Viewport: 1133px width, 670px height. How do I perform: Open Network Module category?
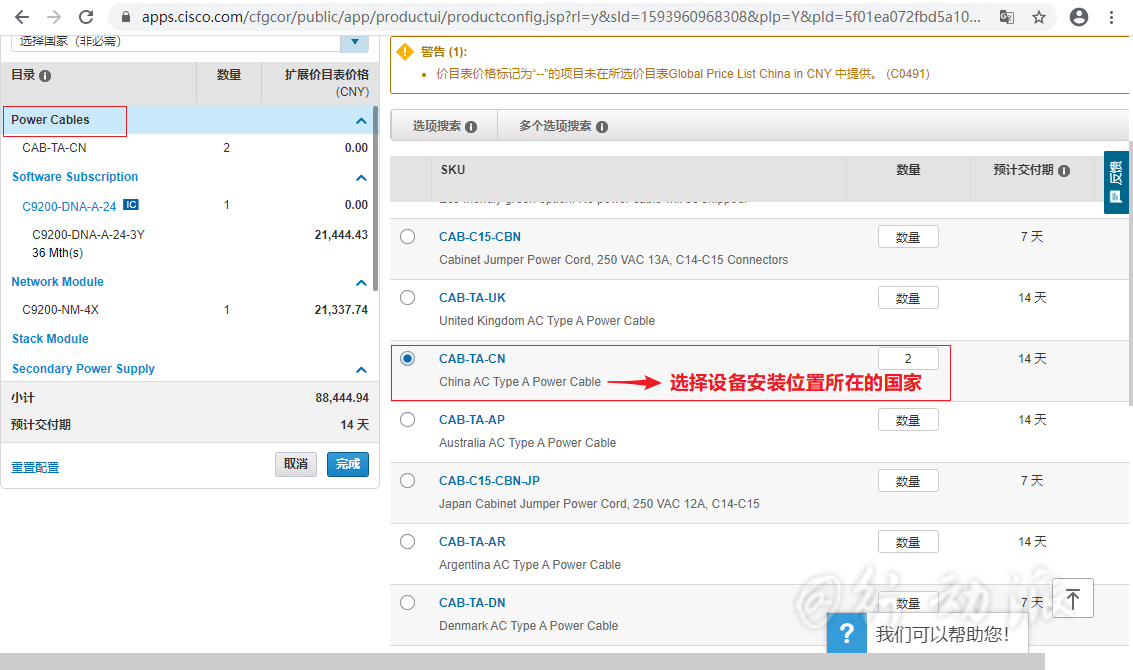58,282
